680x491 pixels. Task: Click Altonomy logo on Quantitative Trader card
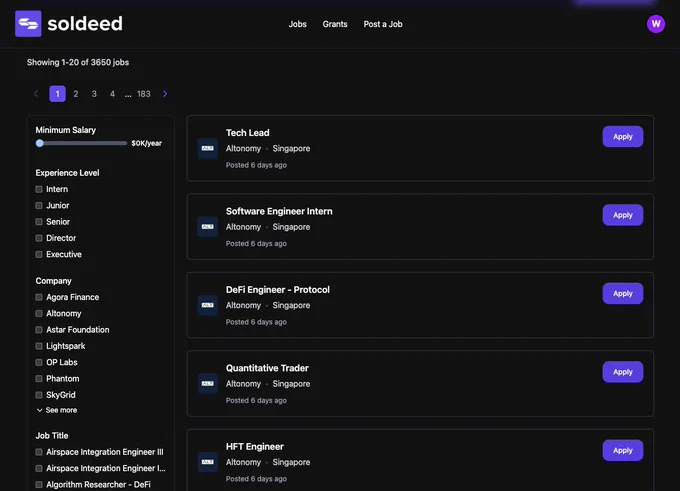pyautogui.click(x=208, y=384)
